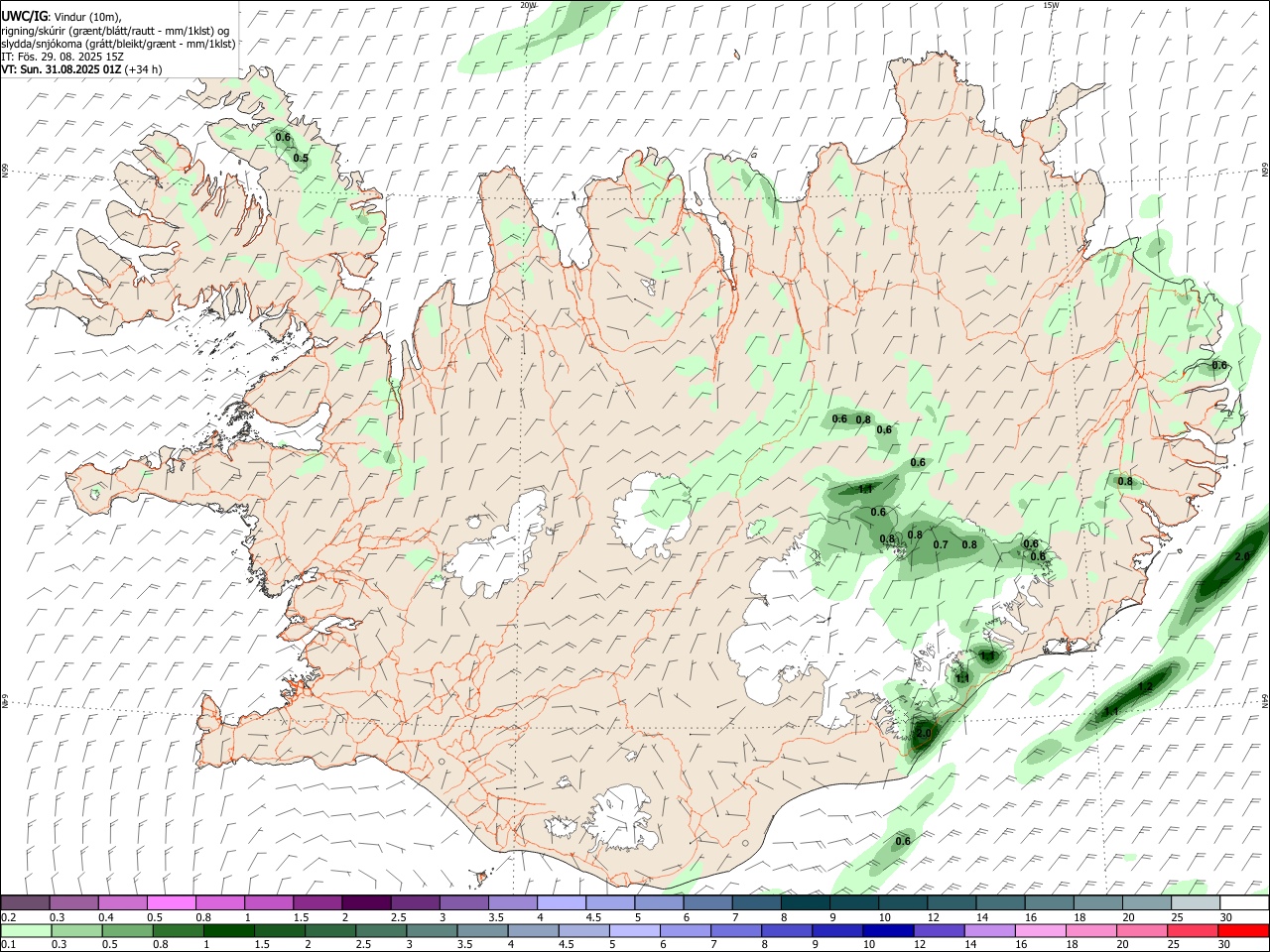
Task: Click the 15W longitude label
Action: 1051,5
